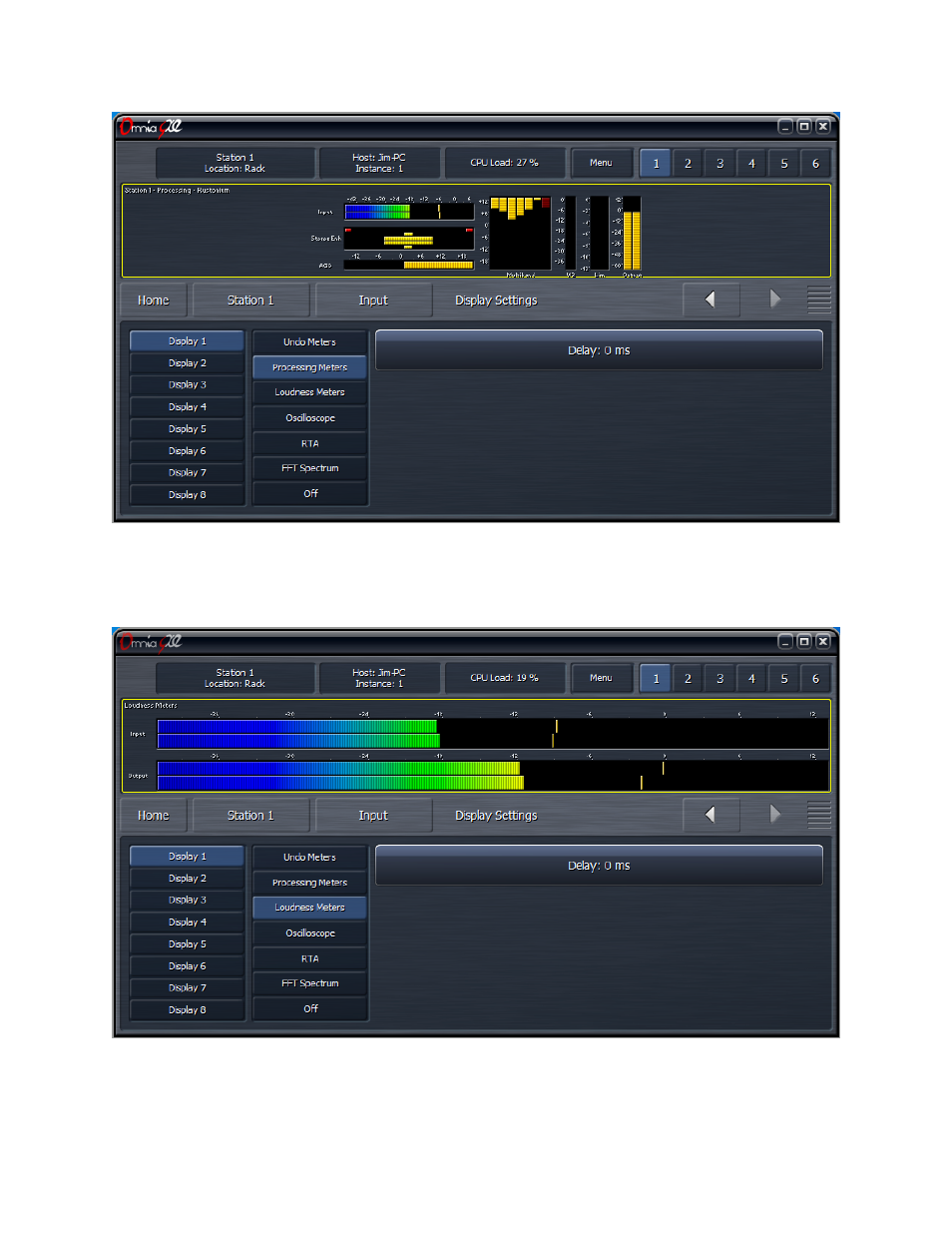Click Station 1 Location Rack info box, top window

coord(236,163)
